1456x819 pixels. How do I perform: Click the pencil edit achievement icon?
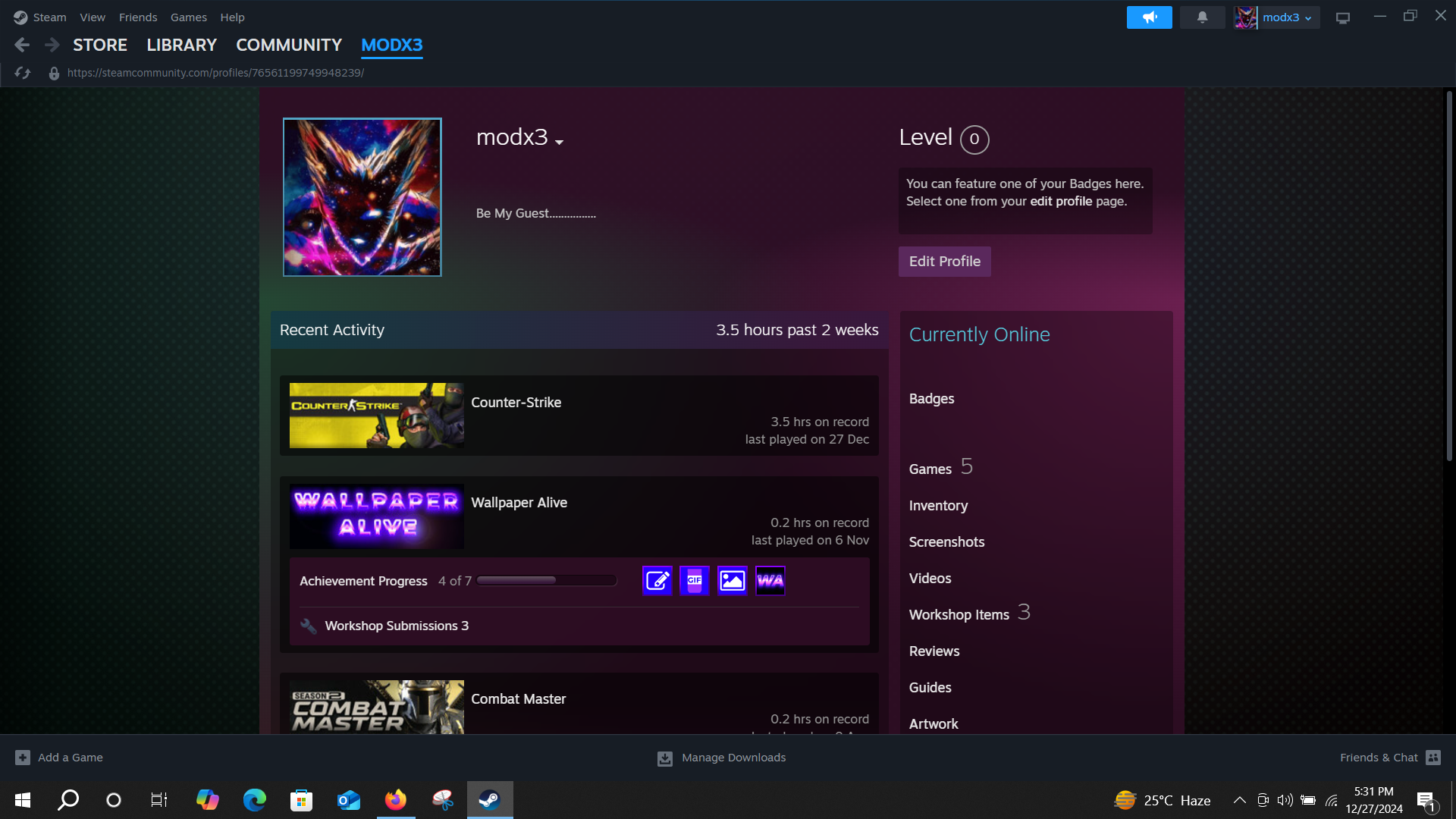pyautogui.click(x=657, y=581)
